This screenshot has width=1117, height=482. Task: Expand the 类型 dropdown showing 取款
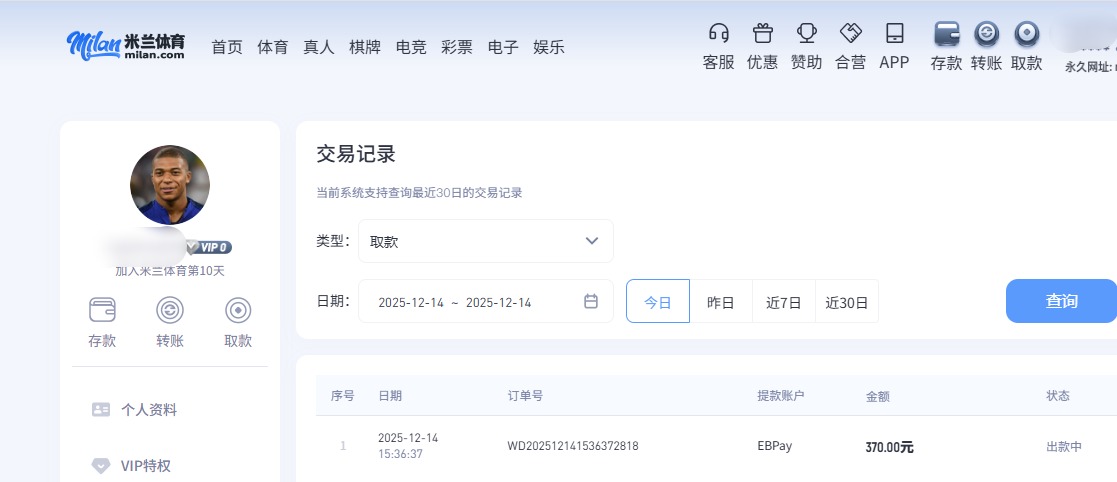point(486,241)
